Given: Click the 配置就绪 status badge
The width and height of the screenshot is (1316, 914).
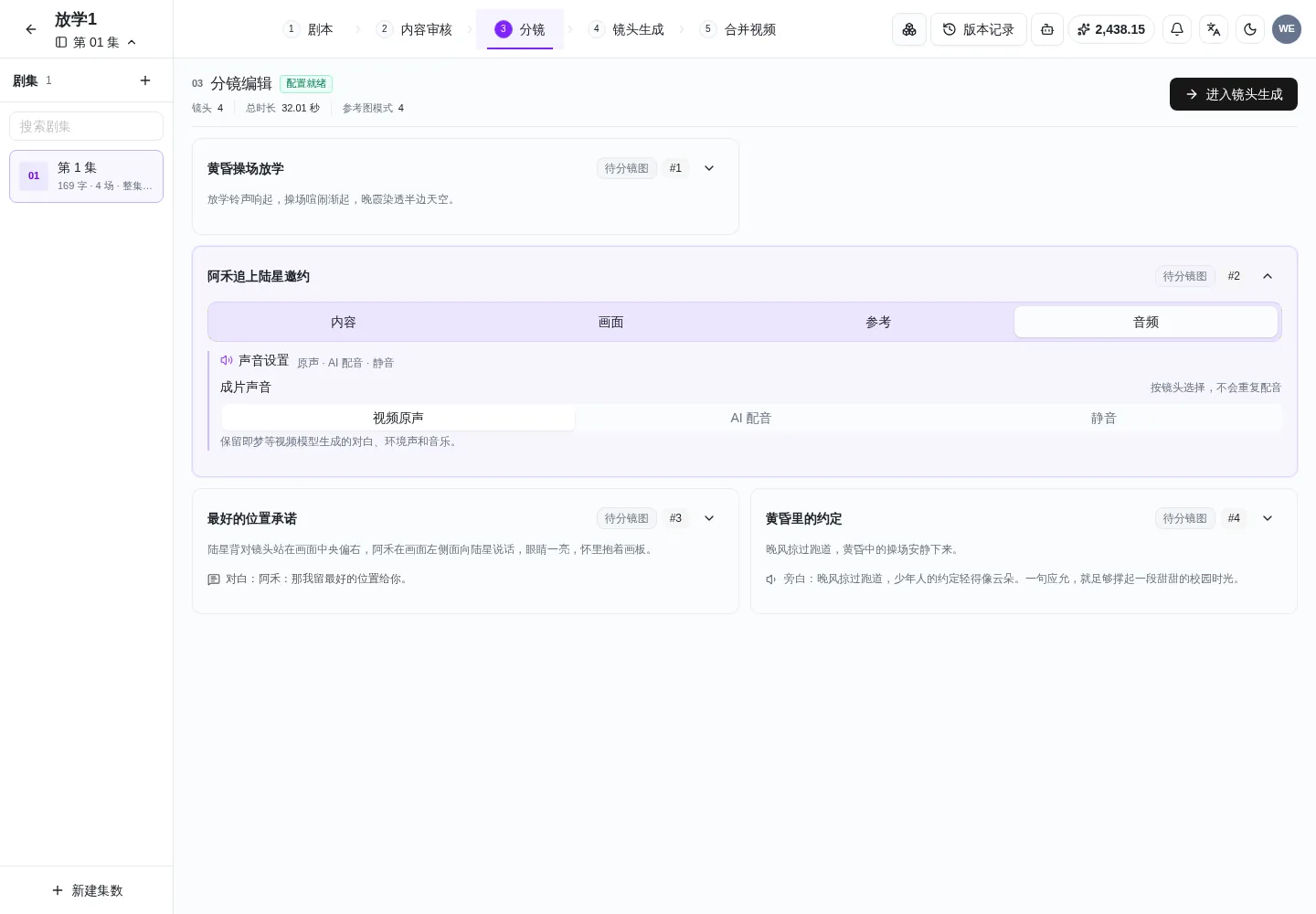Looking at the screenshot, I should pos(306,83).
